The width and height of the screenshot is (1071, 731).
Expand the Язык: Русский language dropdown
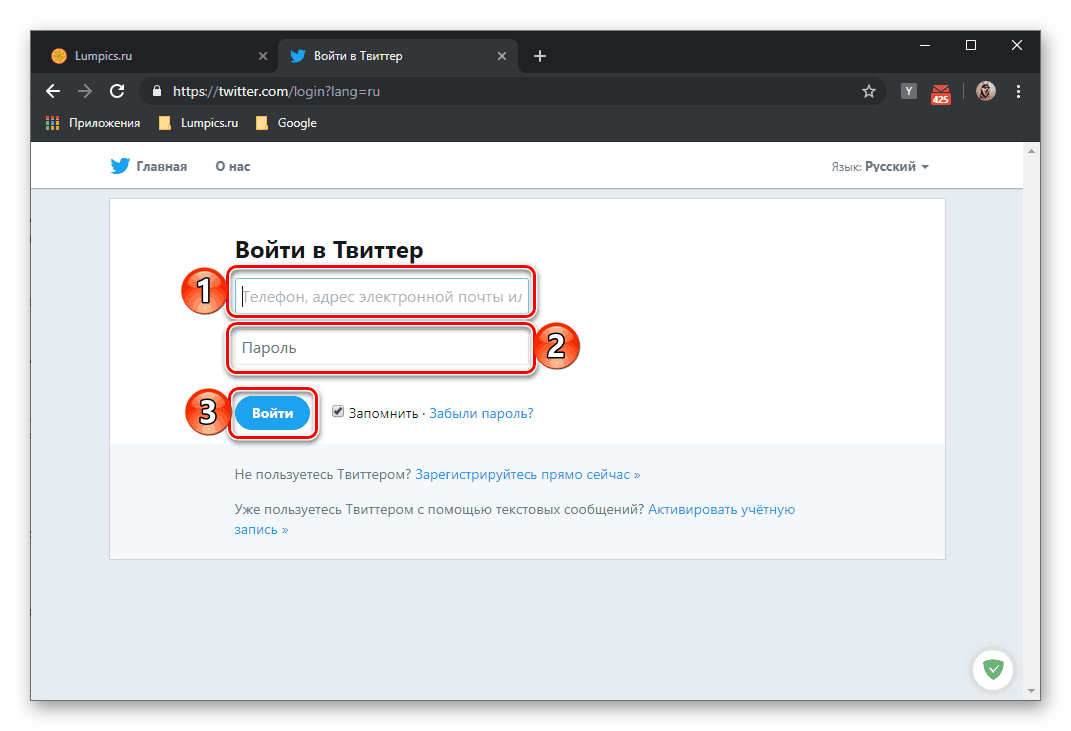coord(880,167)
